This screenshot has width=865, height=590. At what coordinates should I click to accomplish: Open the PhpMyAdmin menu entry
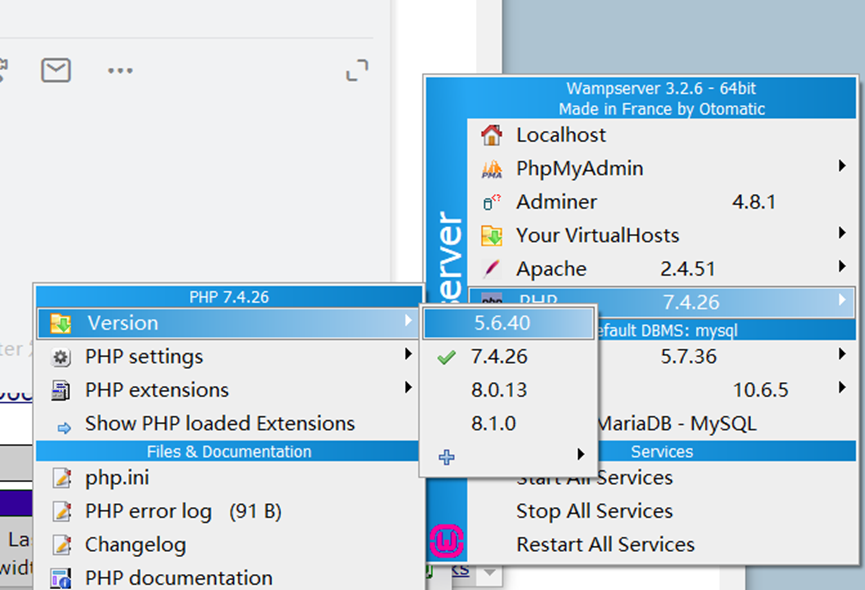point(662,169)
